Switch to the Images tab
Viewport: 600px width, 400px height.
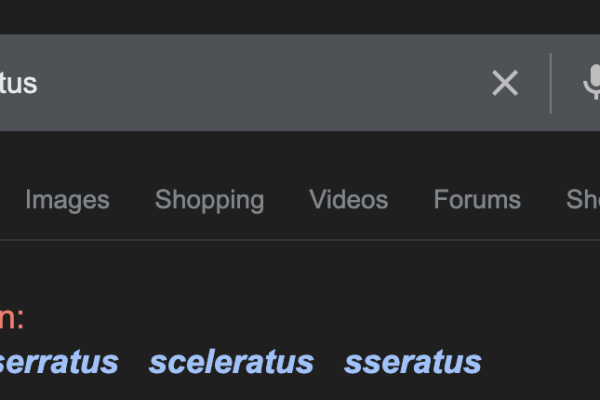click(67, 200)
